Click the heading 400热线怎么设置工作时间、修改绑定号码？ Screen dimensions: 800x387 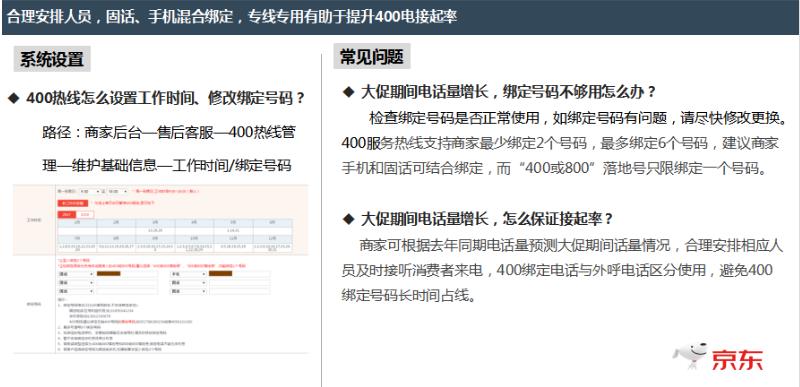(166, 98)
